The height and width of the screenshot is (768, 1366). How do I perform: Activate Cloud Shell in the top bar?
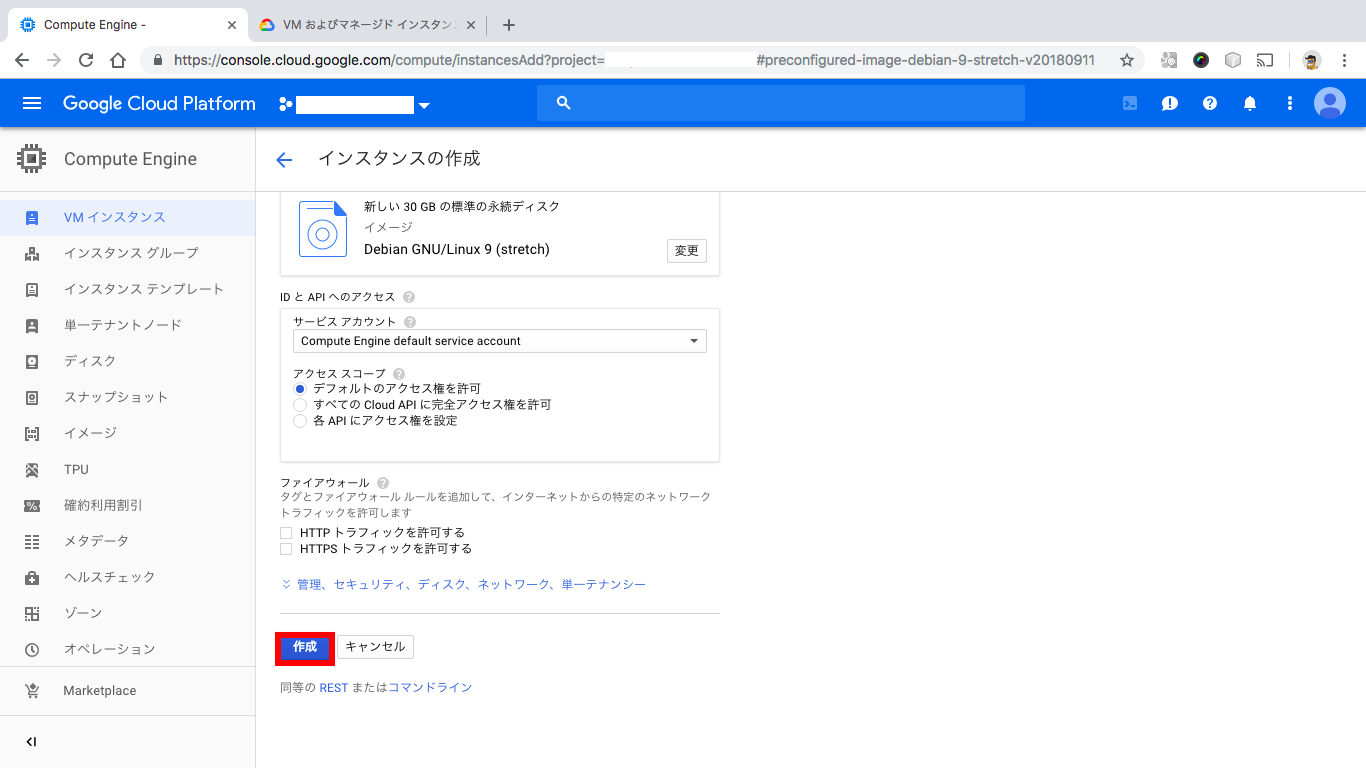(1129, 102)
